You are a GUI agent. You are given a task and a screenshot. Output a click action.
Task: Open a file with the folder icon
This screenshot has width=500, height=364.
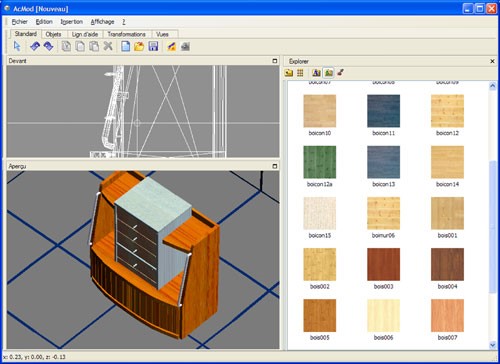click(139, 46)
